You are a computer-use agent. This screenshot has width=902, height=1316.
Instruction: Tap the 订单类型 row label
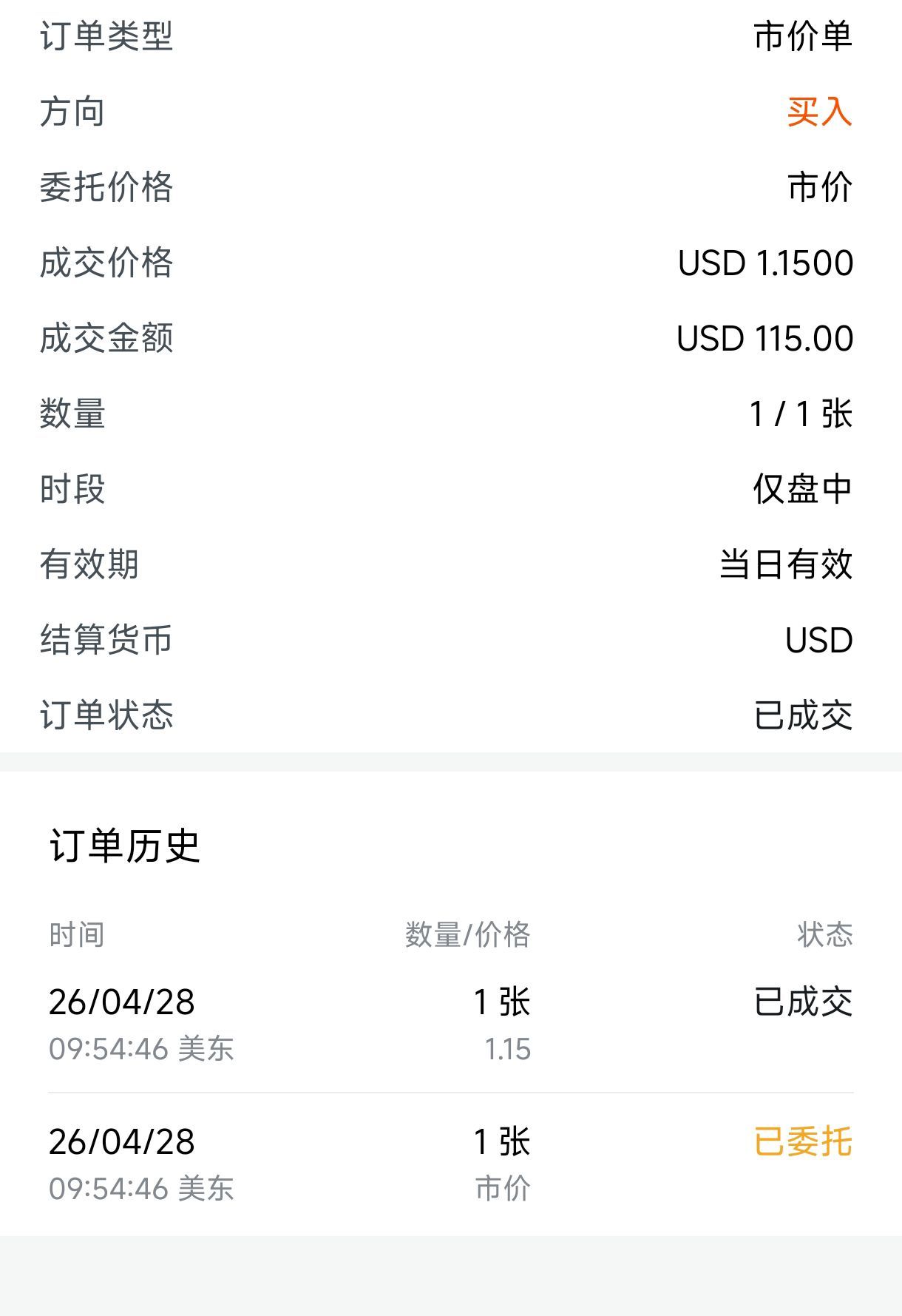(x=106, y=36)
